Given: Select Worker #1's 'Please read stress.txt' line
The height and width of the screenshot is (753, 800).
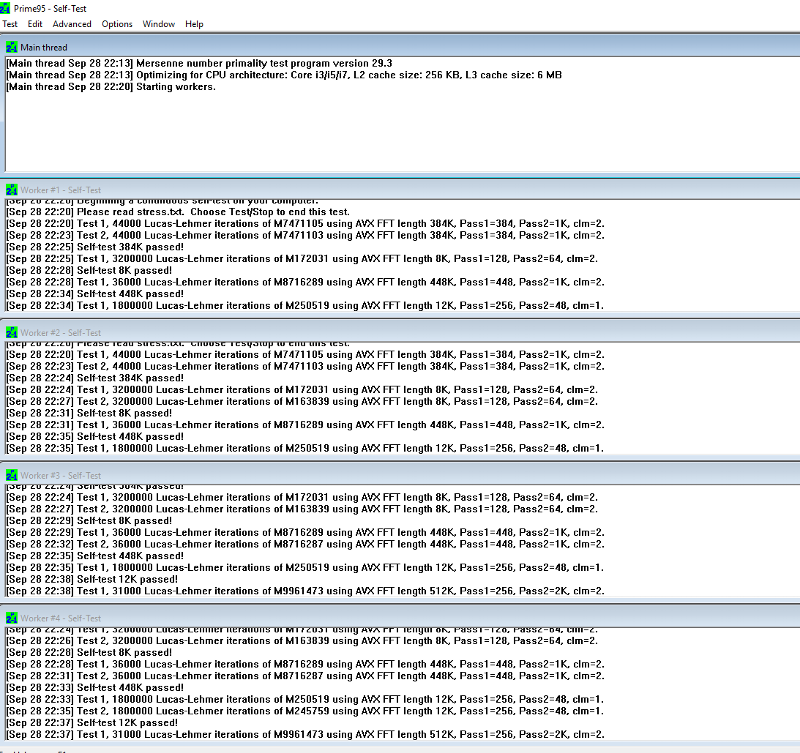Looking at the screenshot, I should (x=178, y=212).
